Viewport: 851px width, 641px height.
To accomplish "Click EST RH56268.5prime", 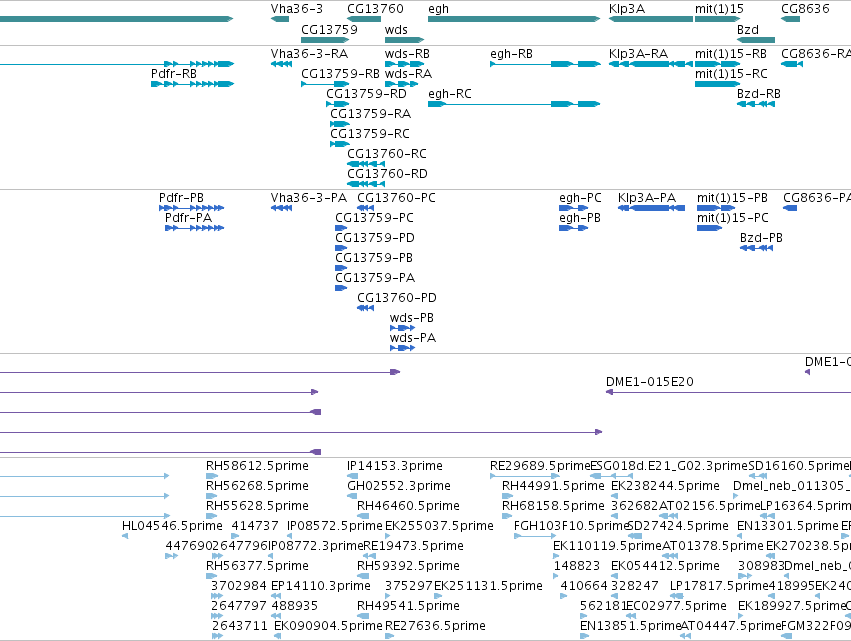I will tap(257, 486).
